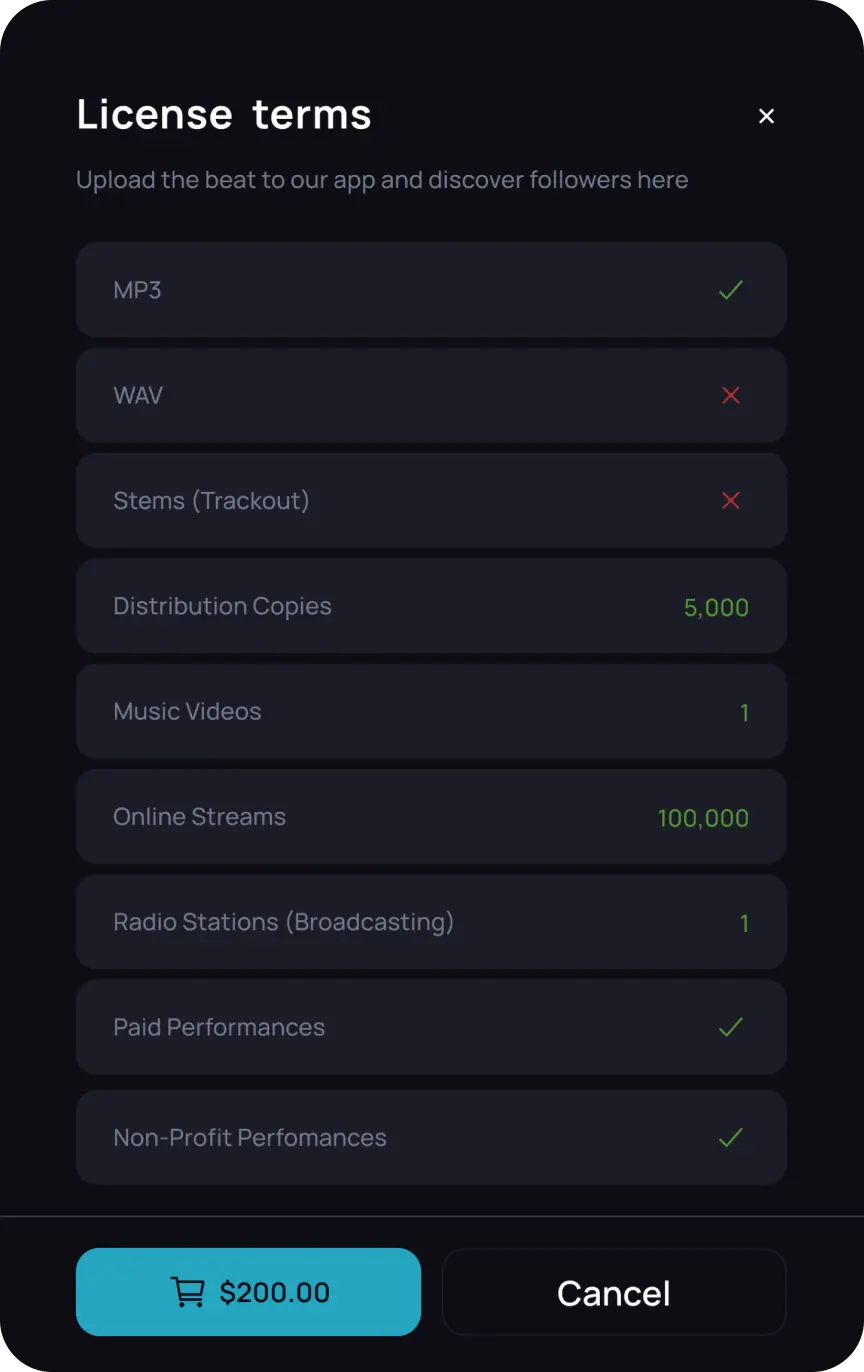Screen dimensions: 864x1372
Task: Click the 5,000 distribution copies value
Action: click(x=716, y=607)
